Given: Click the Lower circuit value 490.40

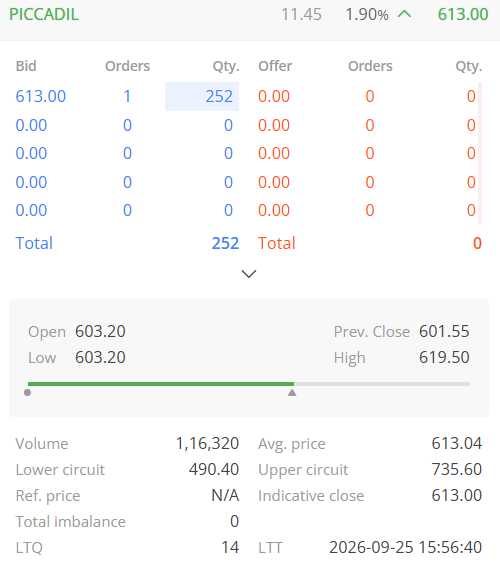Looking at the screenshot, I should coord(214,469).
